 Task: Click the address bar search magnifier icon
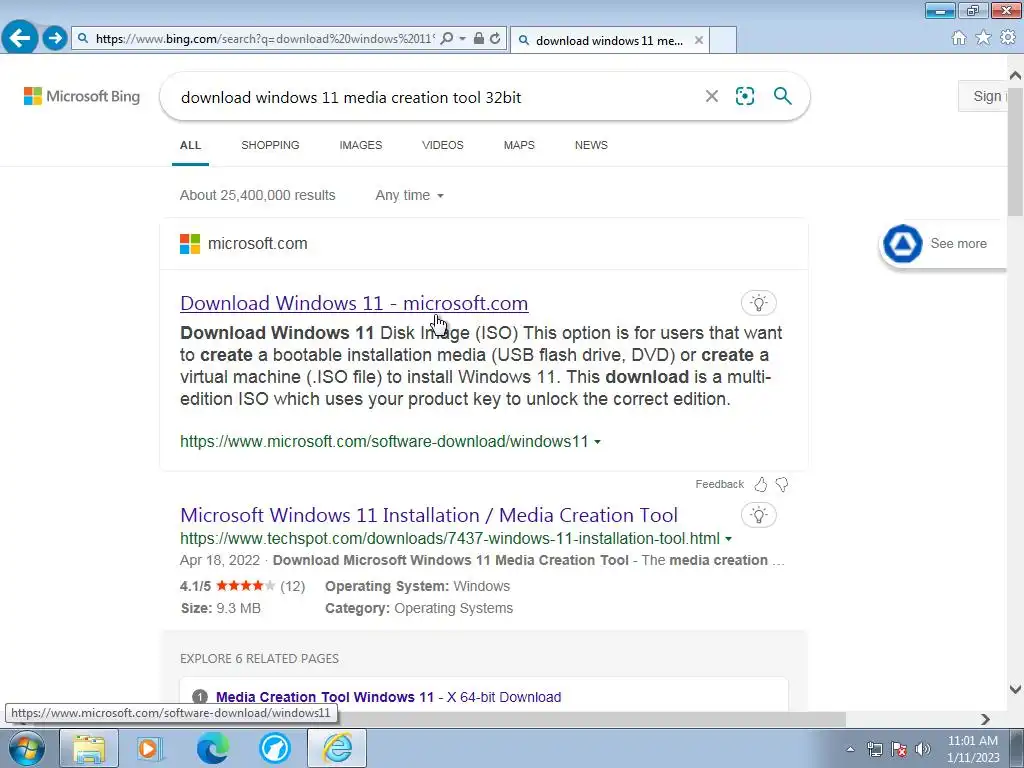(447, 39)
